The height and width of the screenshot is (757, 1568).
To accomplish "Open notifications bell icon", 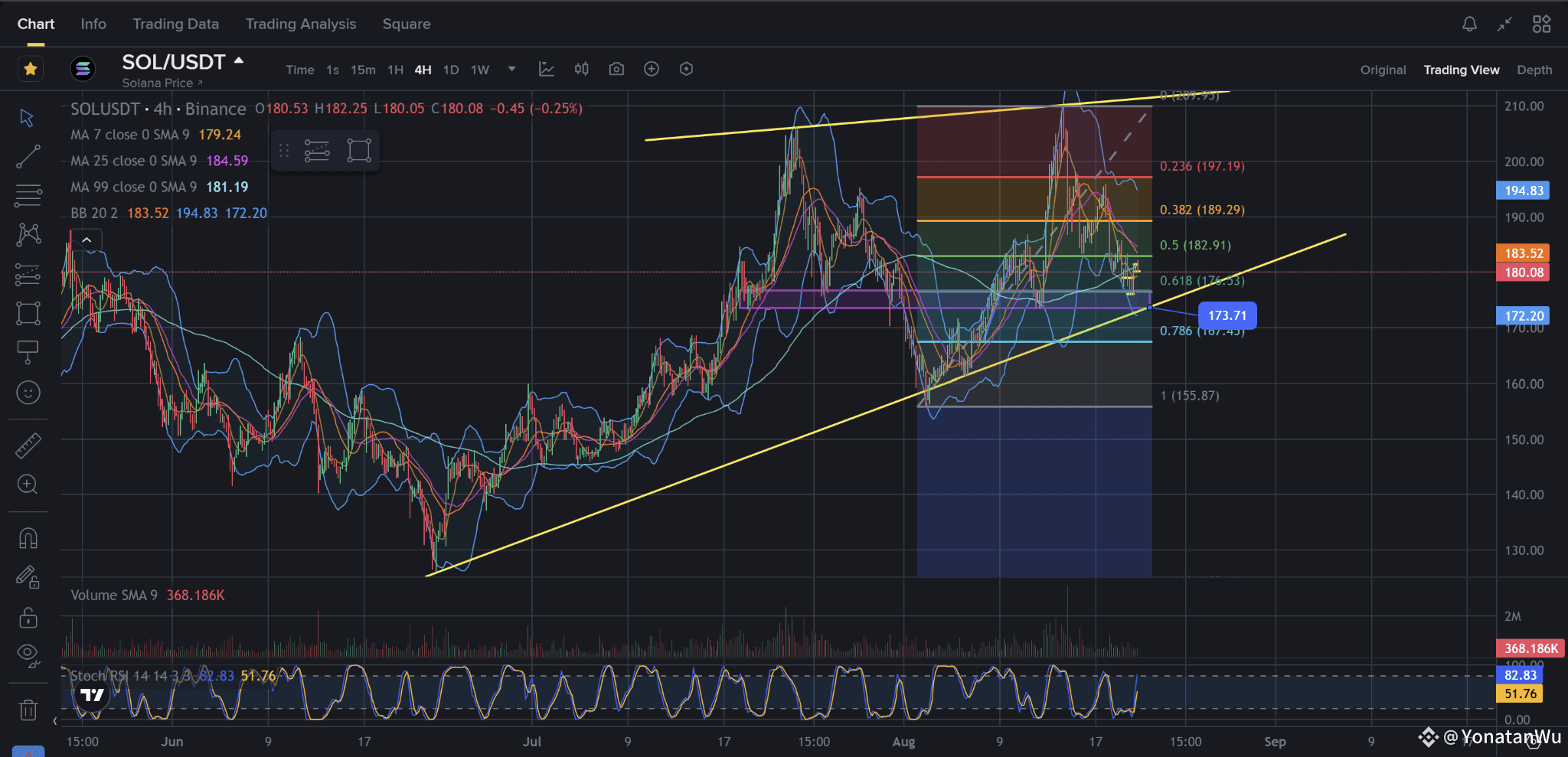I will point(1469,24).
